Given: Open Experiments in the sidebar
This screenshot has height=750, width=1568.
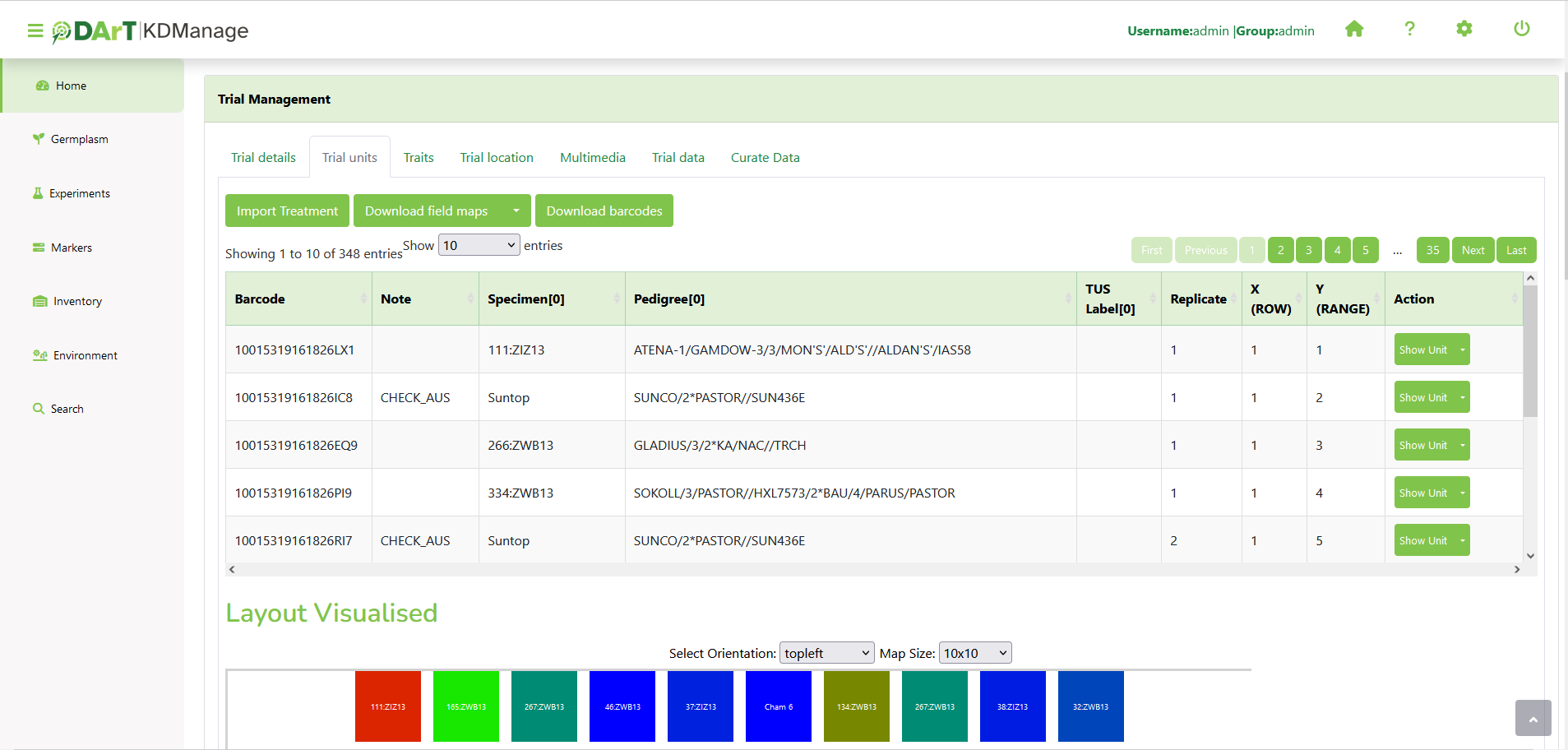Looking at the screenshot, I should [x=79, y=193].
